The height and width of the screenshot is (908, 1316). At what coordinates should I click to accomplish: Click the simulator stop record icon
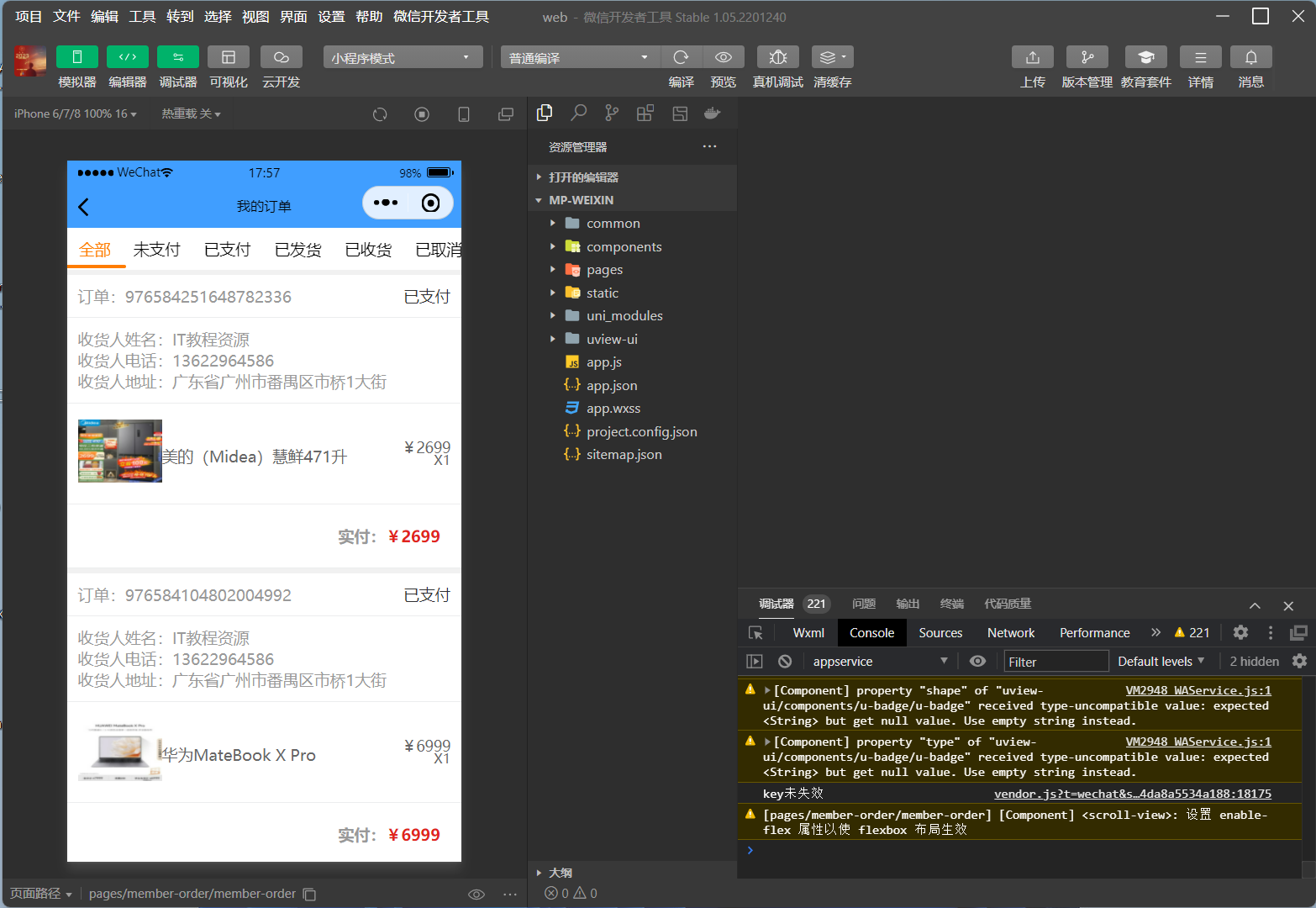pyautogui.click(x=422, y=114)
